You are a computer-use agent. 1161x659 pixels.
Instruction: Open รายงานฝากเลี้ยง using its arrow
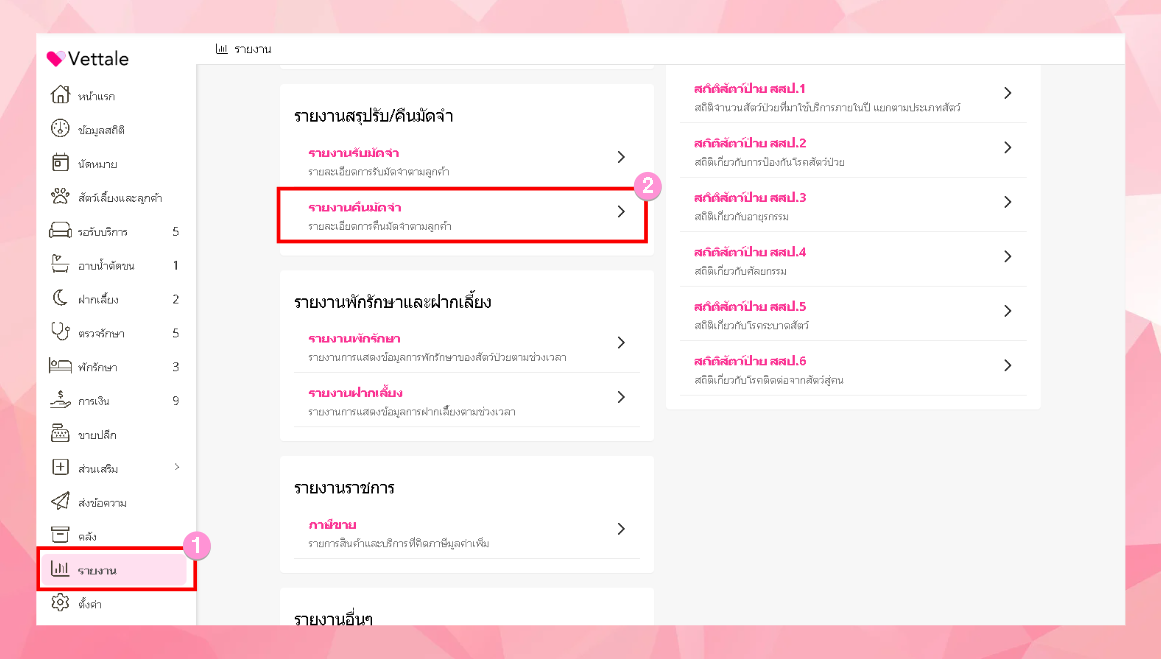[621, 398]
